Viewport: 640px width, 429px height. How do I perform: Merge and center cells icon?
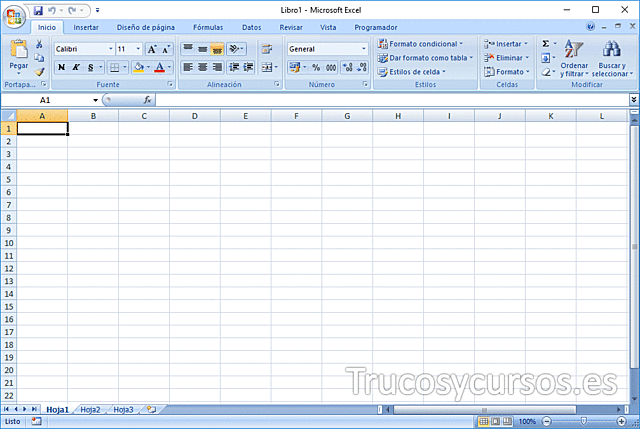click(267, 67)
